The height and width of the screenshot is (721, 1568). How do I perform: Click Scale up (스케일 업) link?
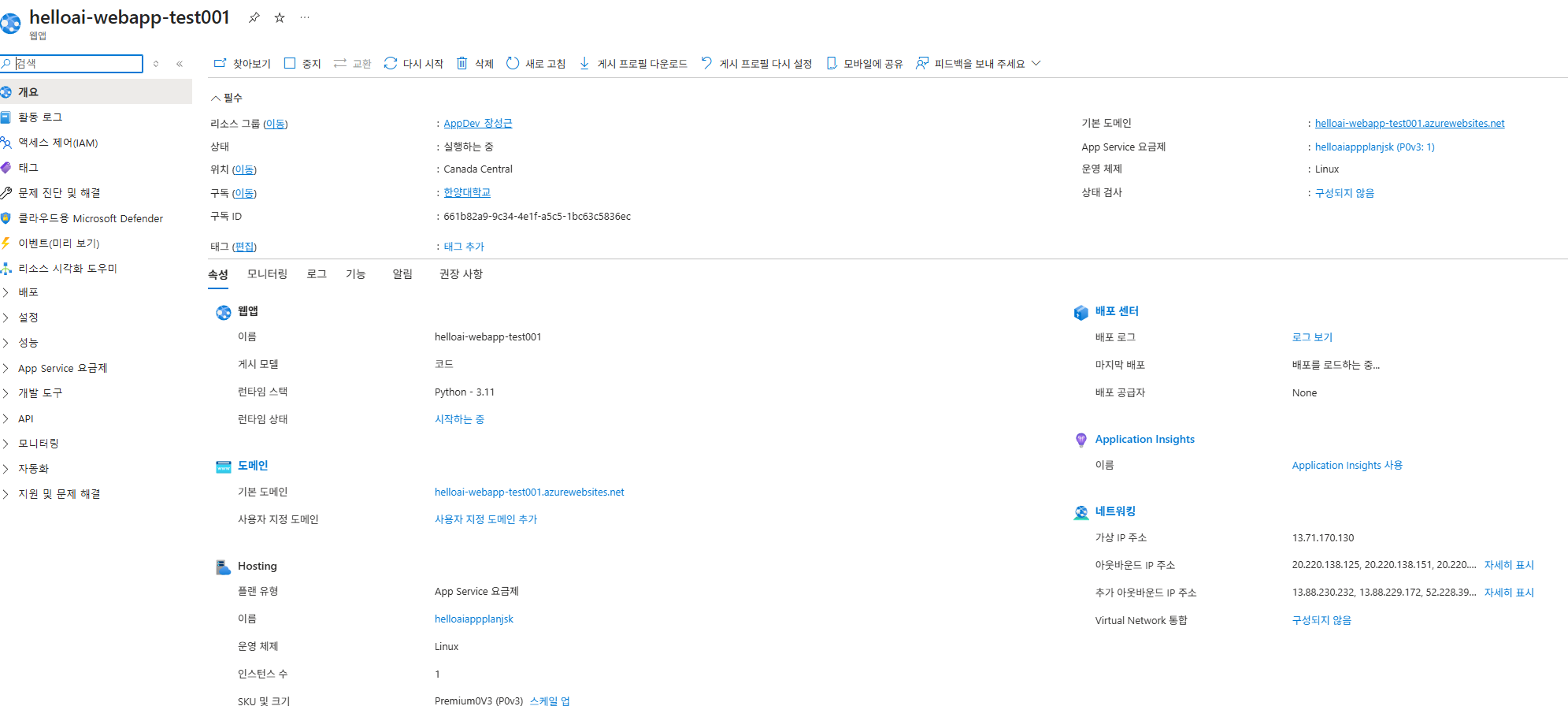point(550,701)
